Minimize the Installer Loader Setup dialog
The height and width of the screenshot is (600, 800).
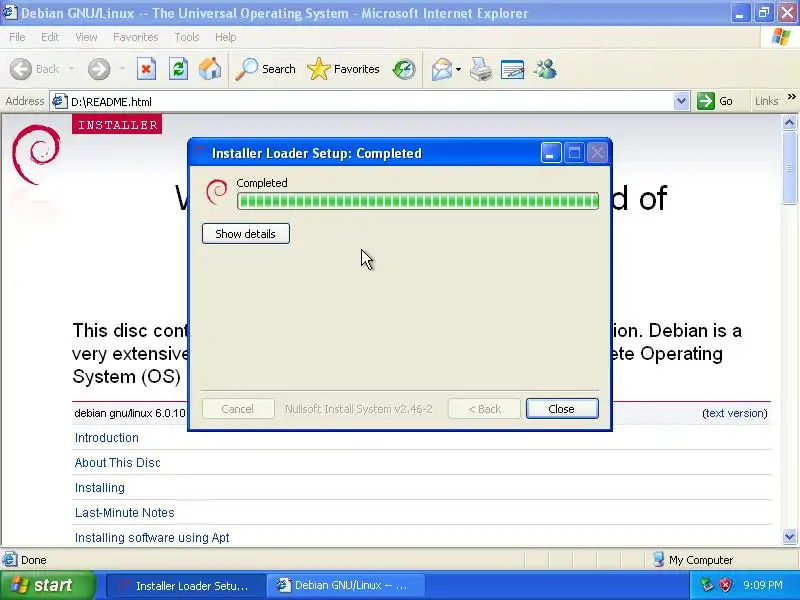pos(551,153)
